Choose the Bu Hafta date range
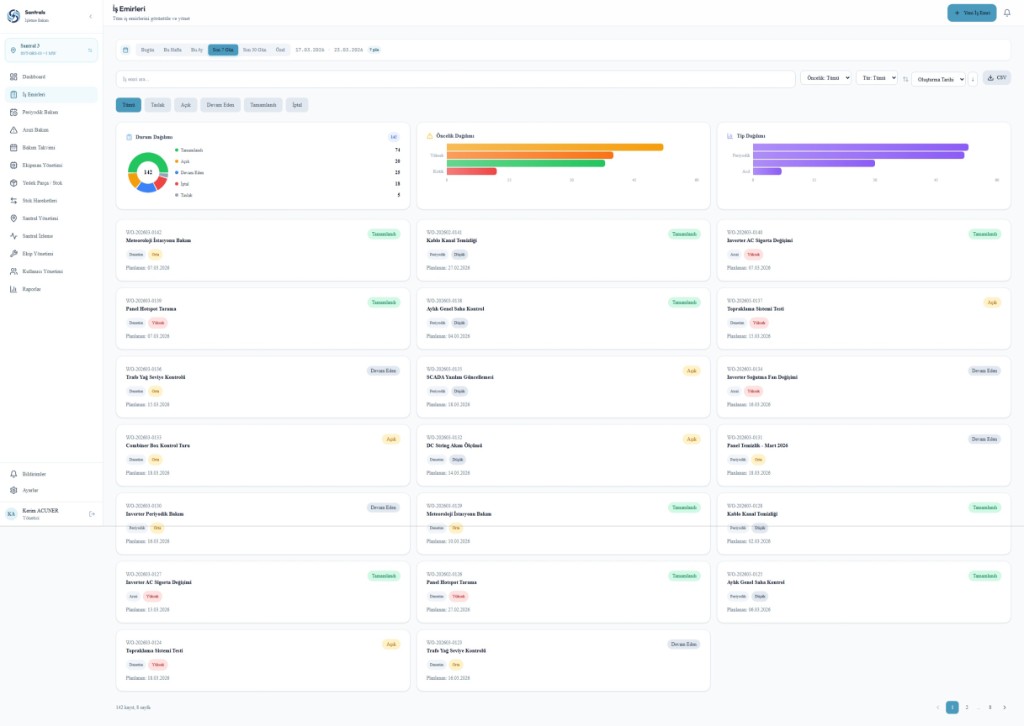This screenshot has height=726, width=1024. tap(172, 50)
